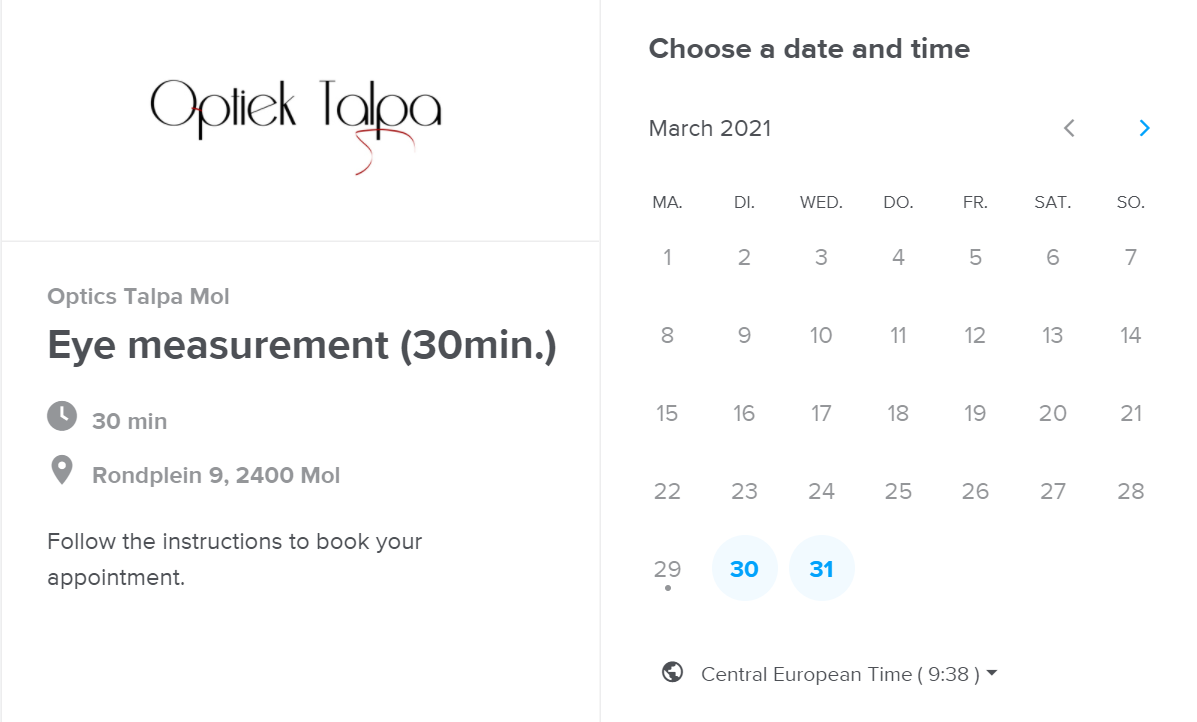Click date 28 in the calendar

pyautogui.click(x=1131, y=491)
